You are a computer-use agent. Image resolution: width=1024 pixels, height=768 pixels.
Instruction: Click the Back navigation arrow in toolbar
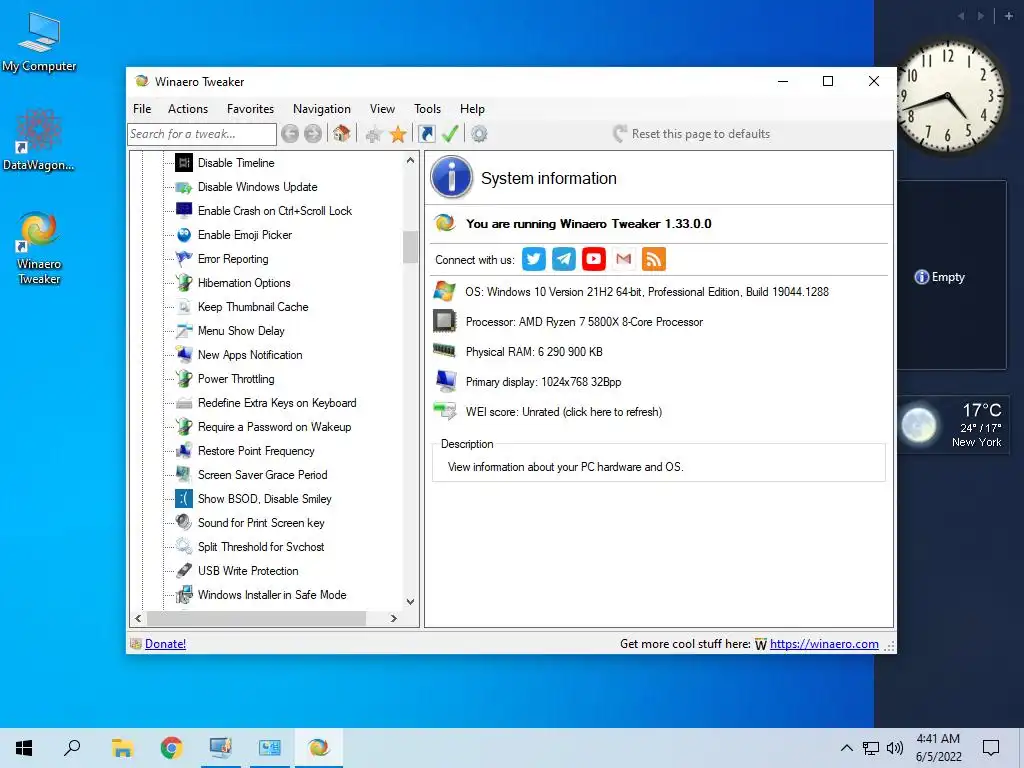[x=290, y=134]
